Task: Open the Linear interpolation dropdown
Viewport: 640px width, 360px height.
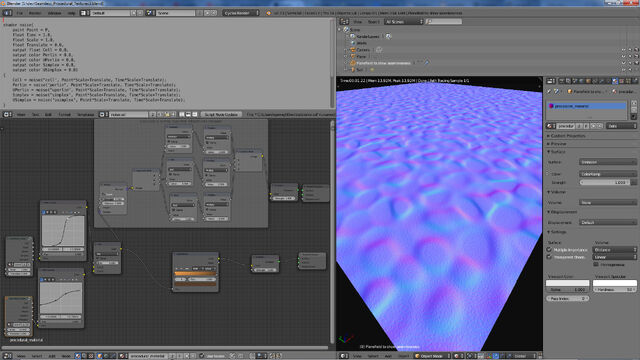Action: (614, 257)
